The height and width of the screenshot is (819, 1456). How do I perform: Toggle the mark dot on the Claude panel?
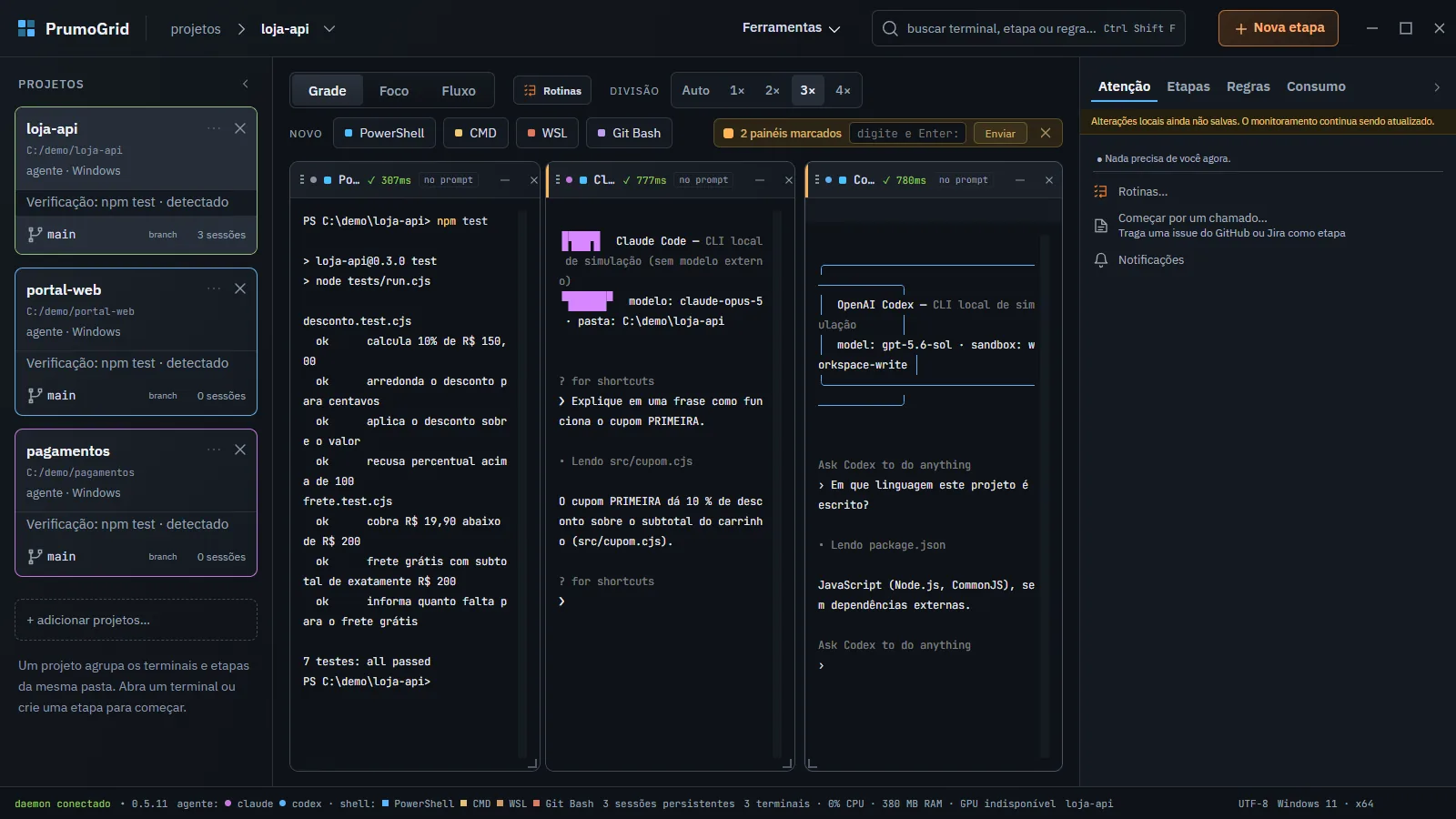569,180
